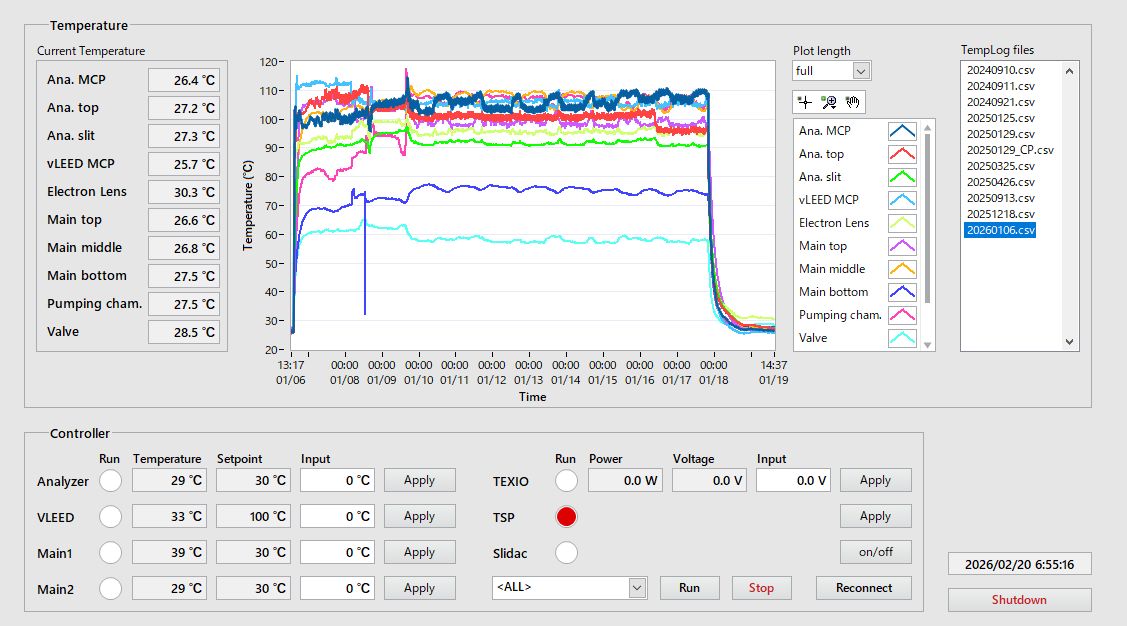Toggle the red TSP run indicator

(566, 517)
